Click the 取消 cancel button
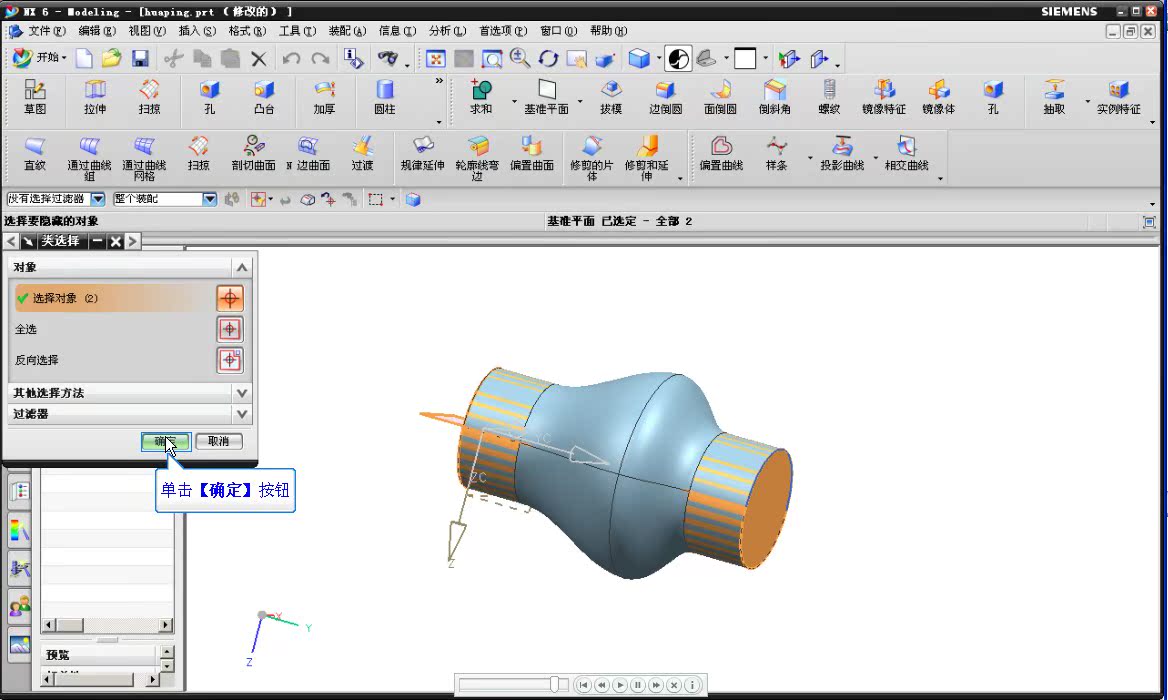 (218, 442)
